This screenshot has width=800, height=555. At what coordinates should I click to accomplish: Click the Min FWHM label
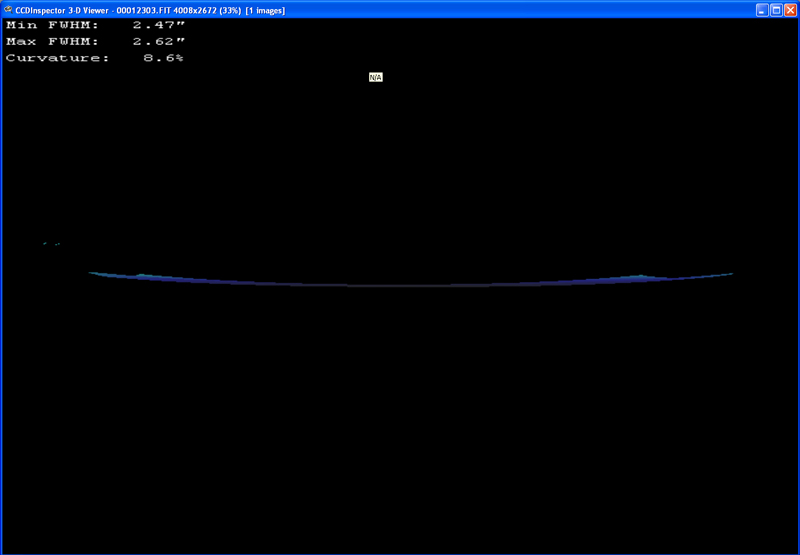pyautogui.click(x=52, y=25)
